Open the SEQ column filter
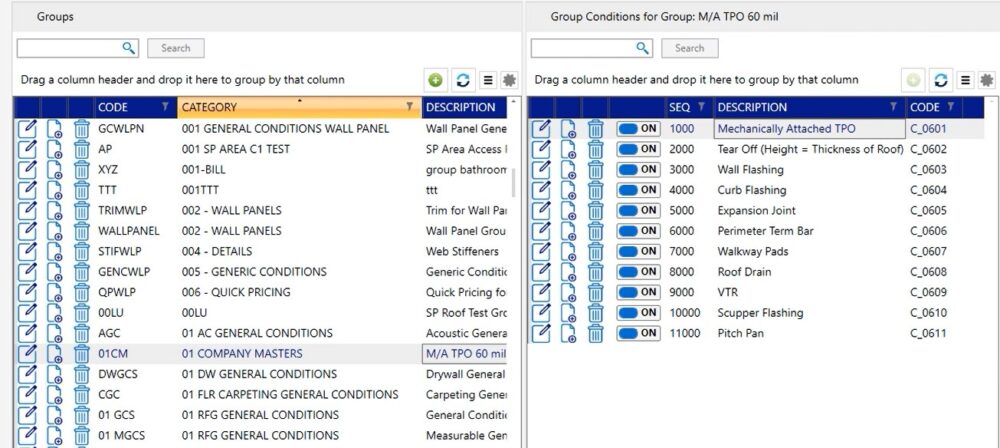Viewport: 1000px width, 448px height. click(x=702, y=107)
